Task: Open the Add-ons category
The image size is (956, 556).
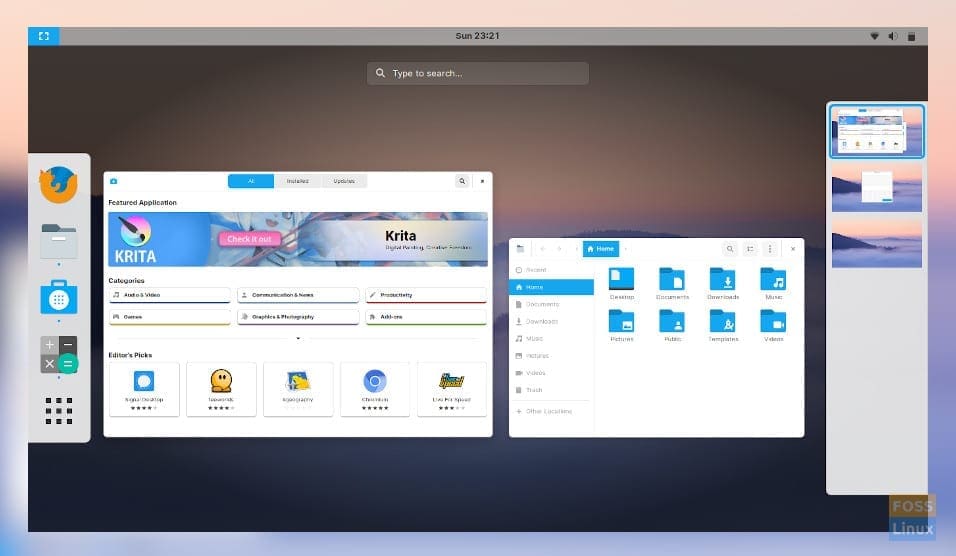Action: tap(426, 317)
